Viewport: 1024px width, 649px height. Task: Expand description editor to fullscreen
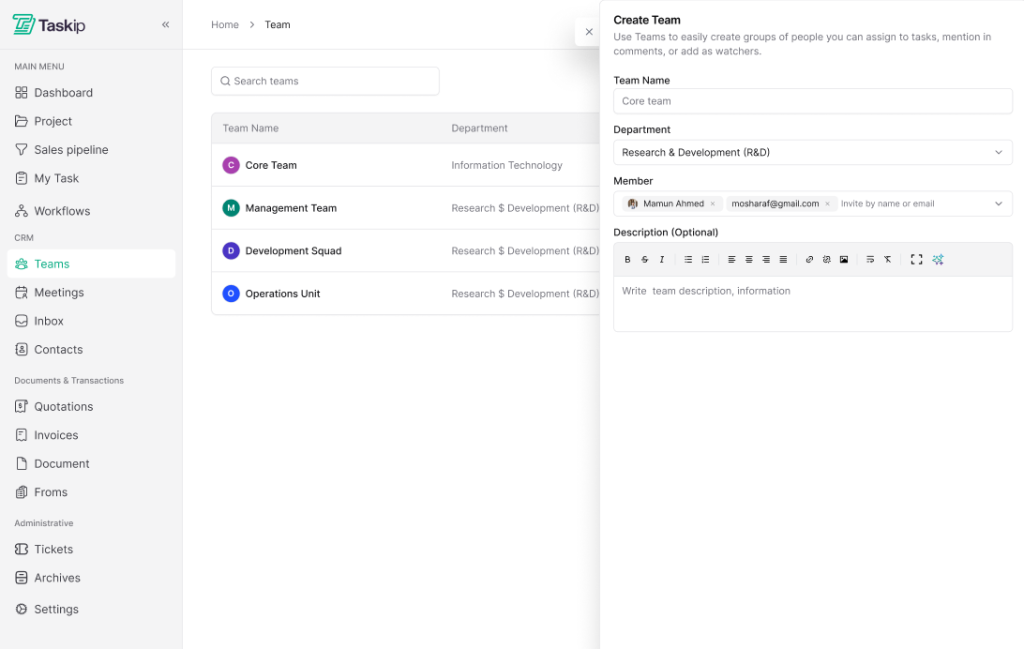(916, 260)
